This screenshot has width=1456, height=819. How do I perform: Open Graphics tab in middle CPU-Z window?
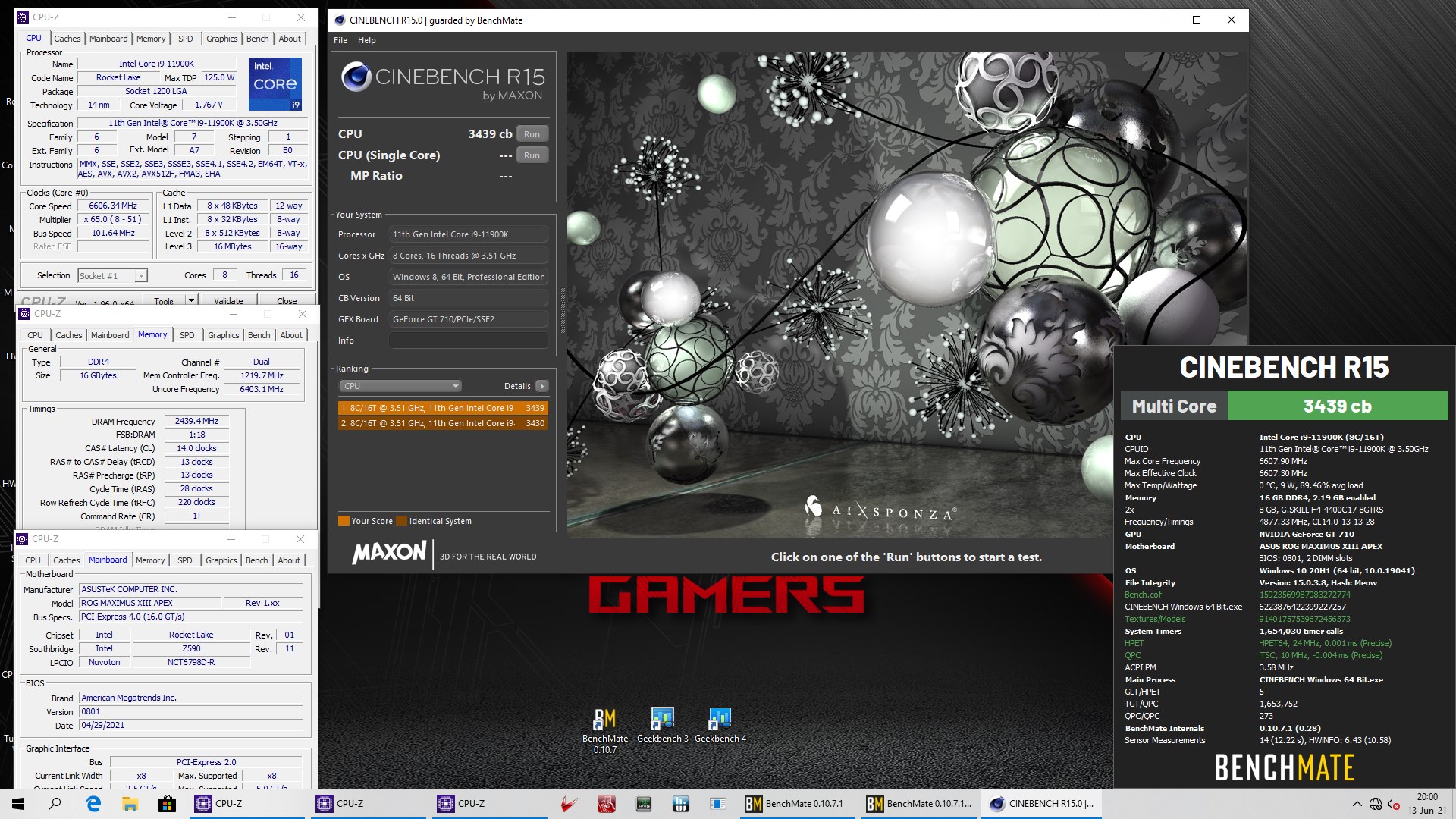[x=223, y=335]
